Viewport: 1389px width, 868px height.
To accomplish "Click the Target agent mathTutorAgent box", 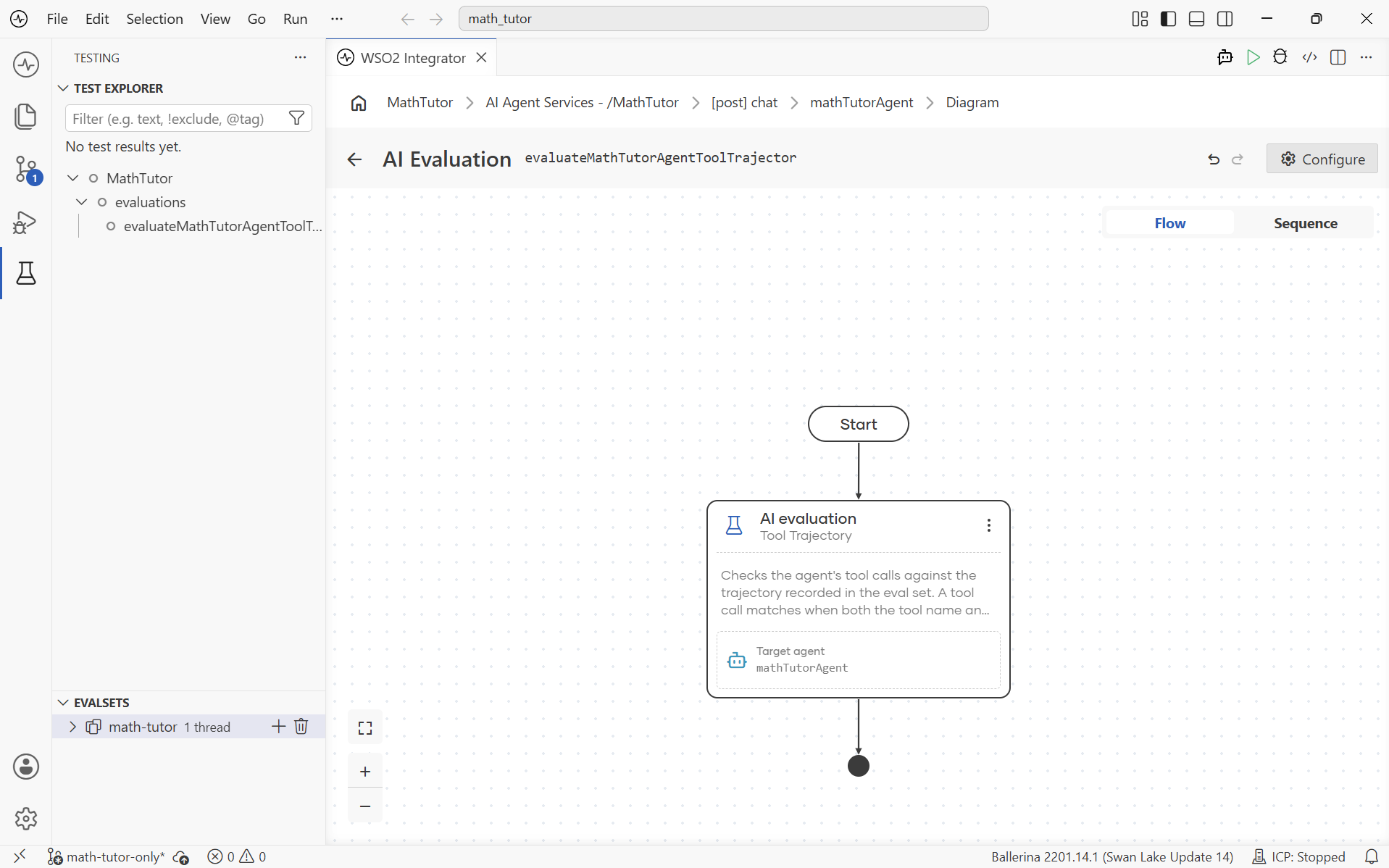I will (x=858, y=659).
